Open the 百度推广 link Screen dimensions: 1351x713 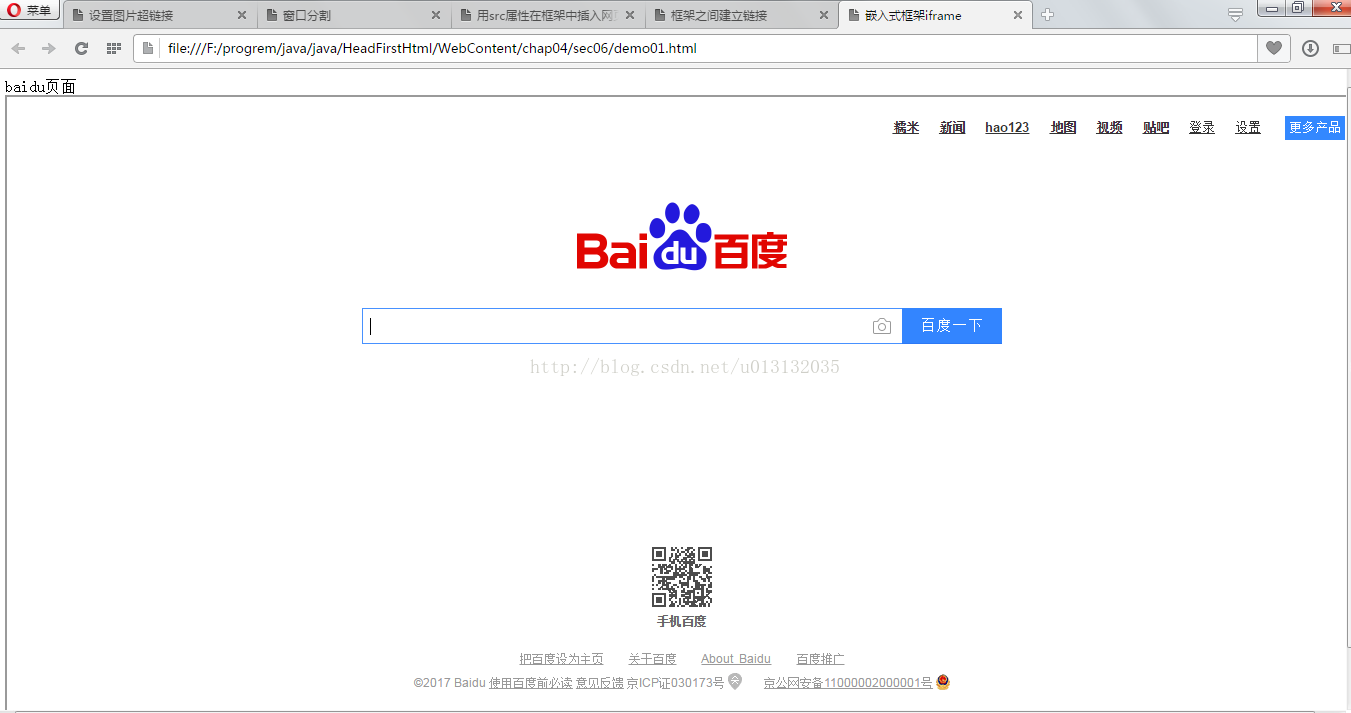[x=821, y=659]
